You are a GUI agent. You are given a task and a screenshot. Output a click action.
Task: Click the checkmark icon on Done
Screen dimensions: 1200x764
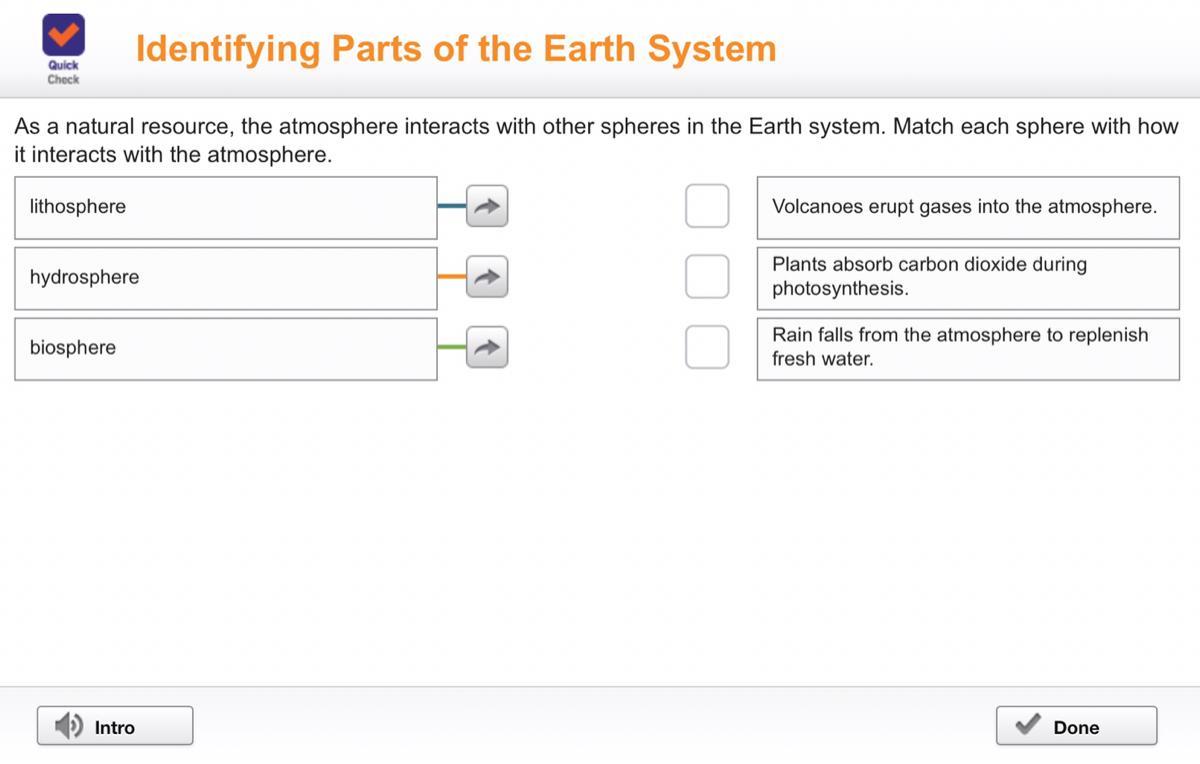1027,726
